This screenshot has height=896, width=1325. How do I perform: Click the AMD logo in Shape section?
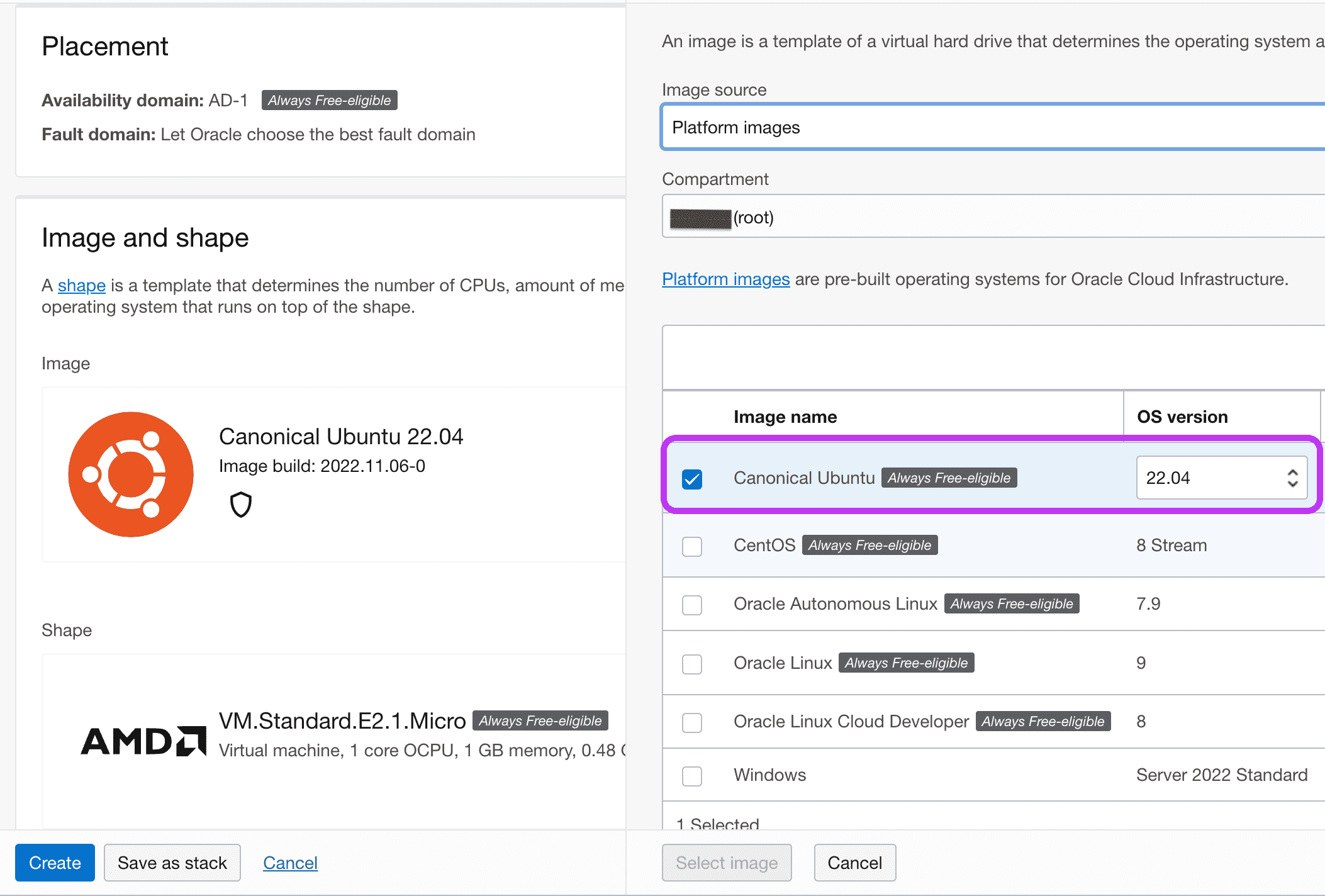point(143,741)
